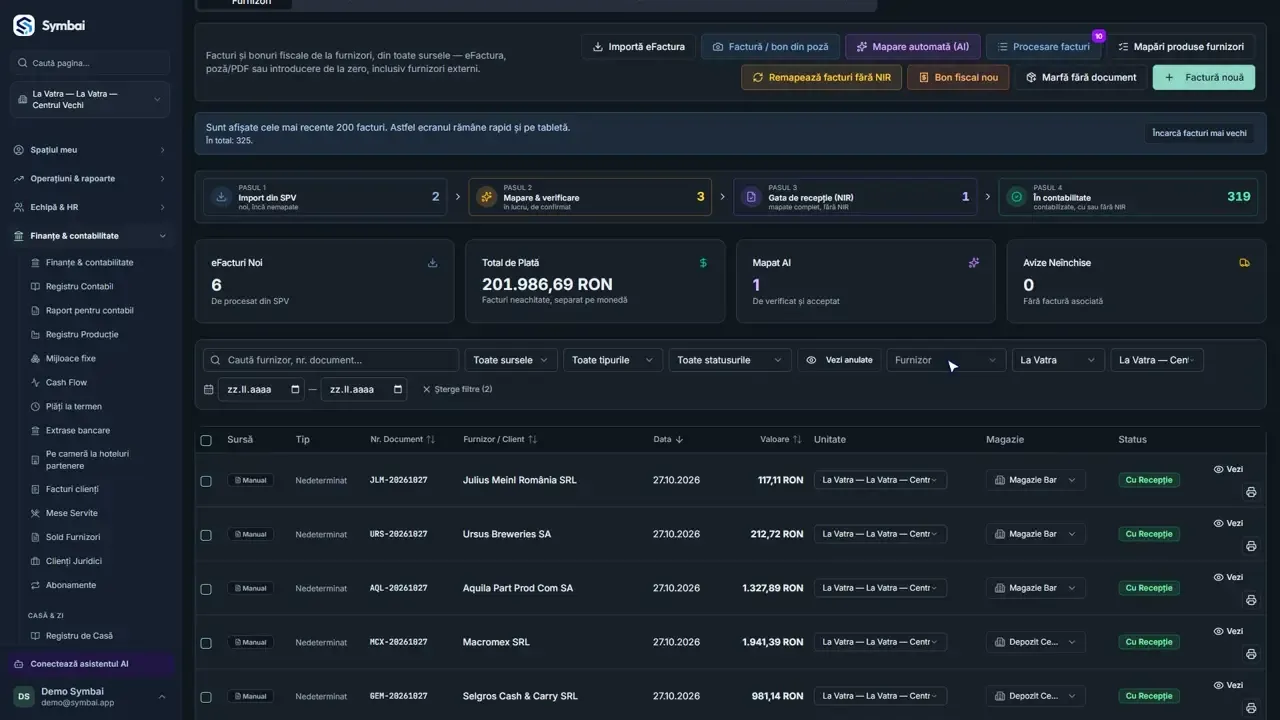
Task: Open Registru Contabil in the sidebar
Action: click(79, 287)
